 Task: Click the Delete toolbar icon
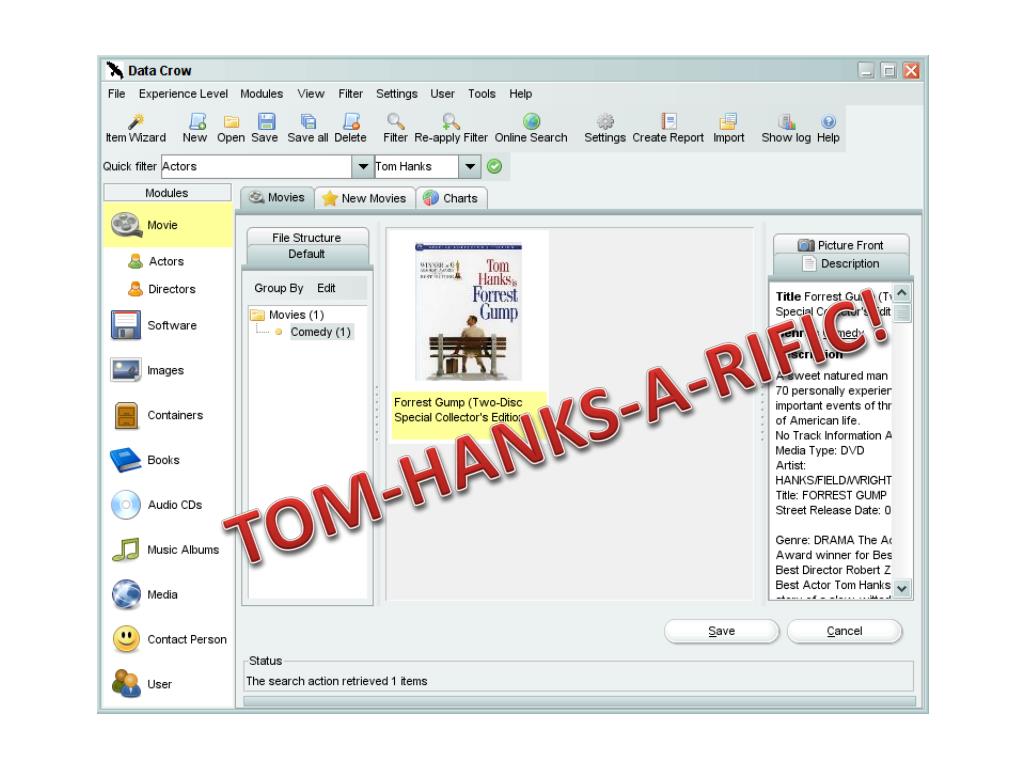click(350, 128)
